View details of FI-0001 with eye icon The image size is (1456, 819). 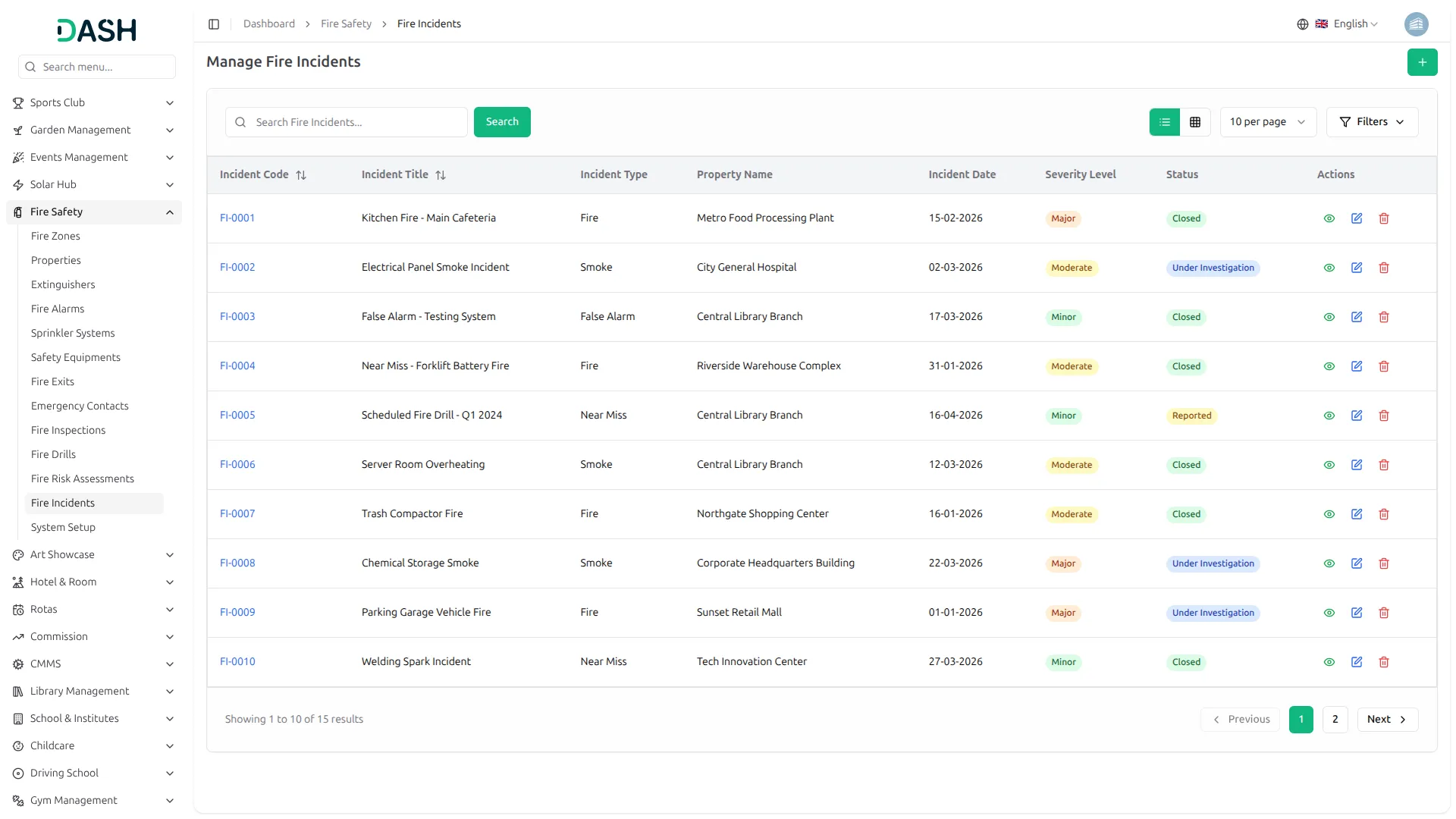click(1329, 218)
